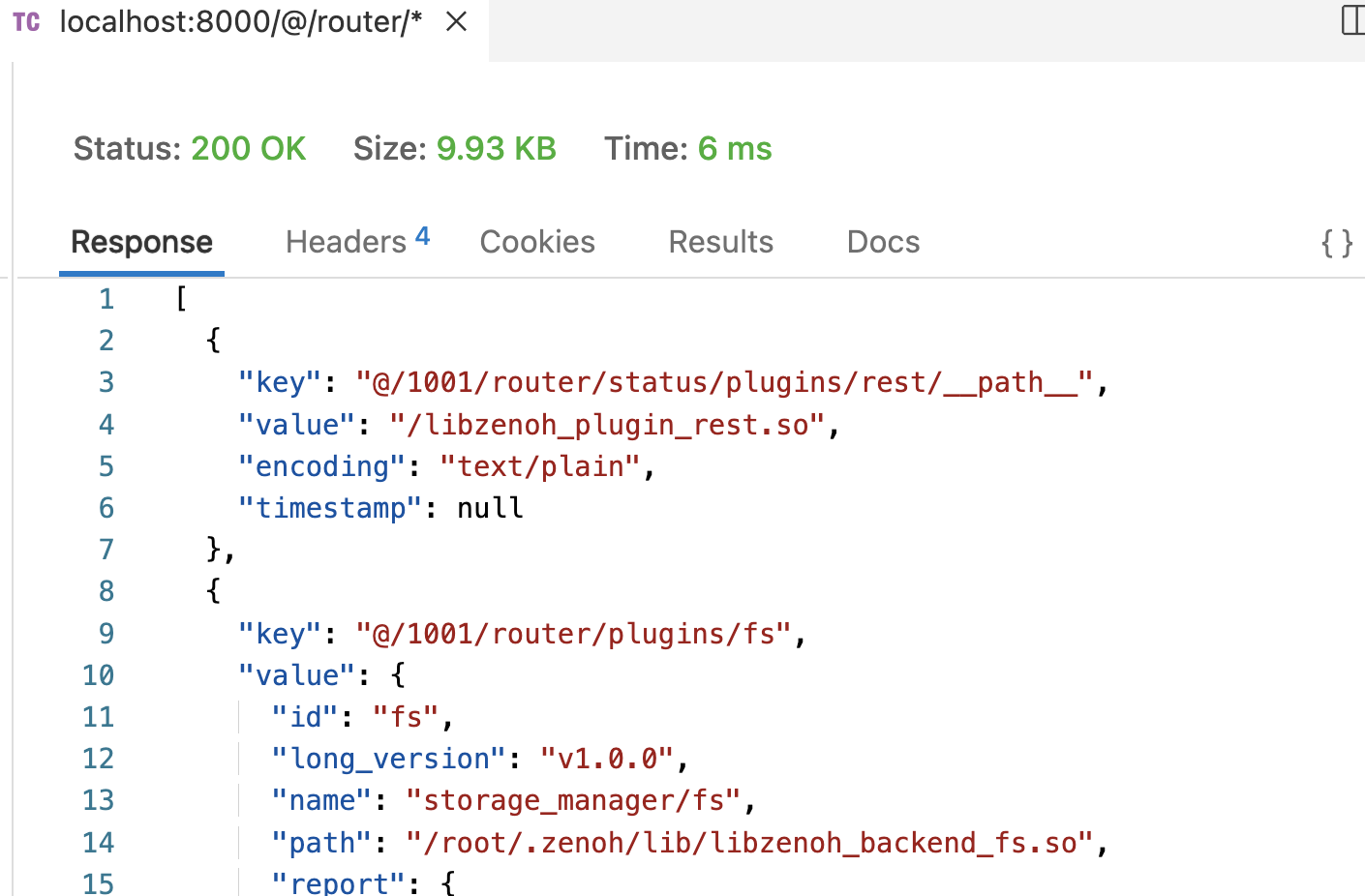Click the rest __path__ key string
The image size is (1365, 896).
click(725, 382)
